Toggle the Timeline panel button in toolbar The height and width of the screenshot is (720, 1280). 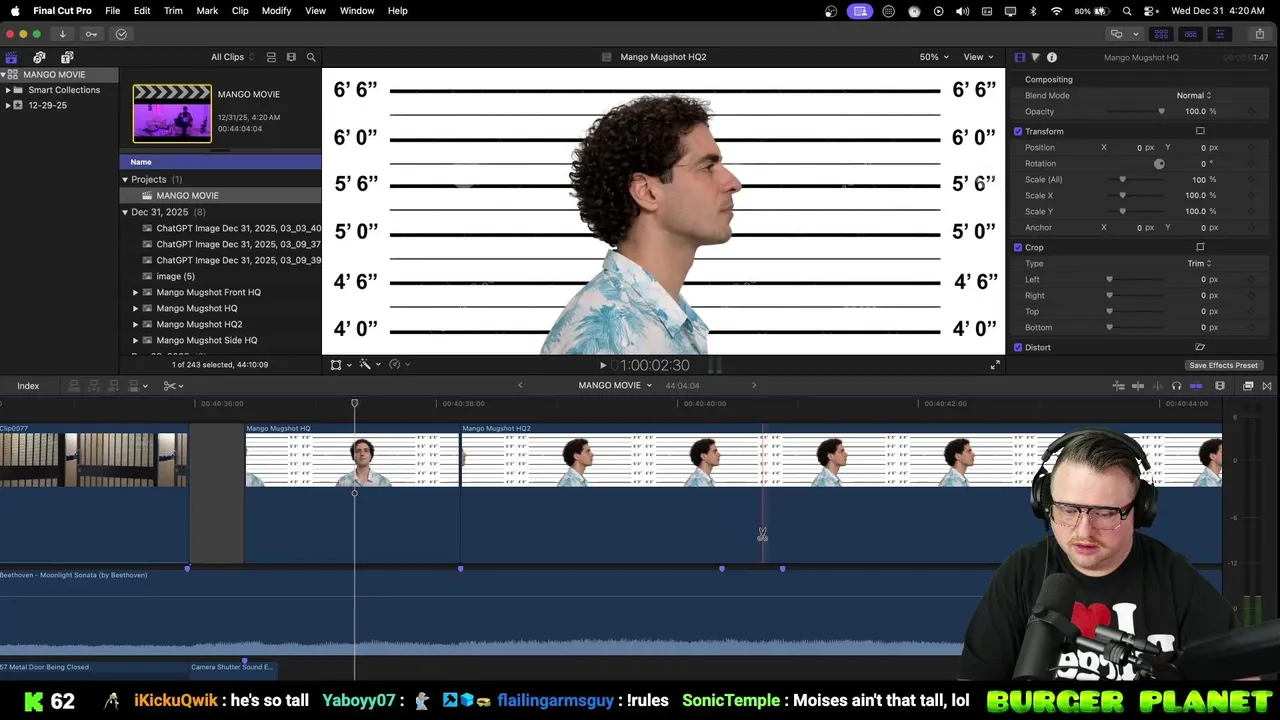pos(1191,34)
